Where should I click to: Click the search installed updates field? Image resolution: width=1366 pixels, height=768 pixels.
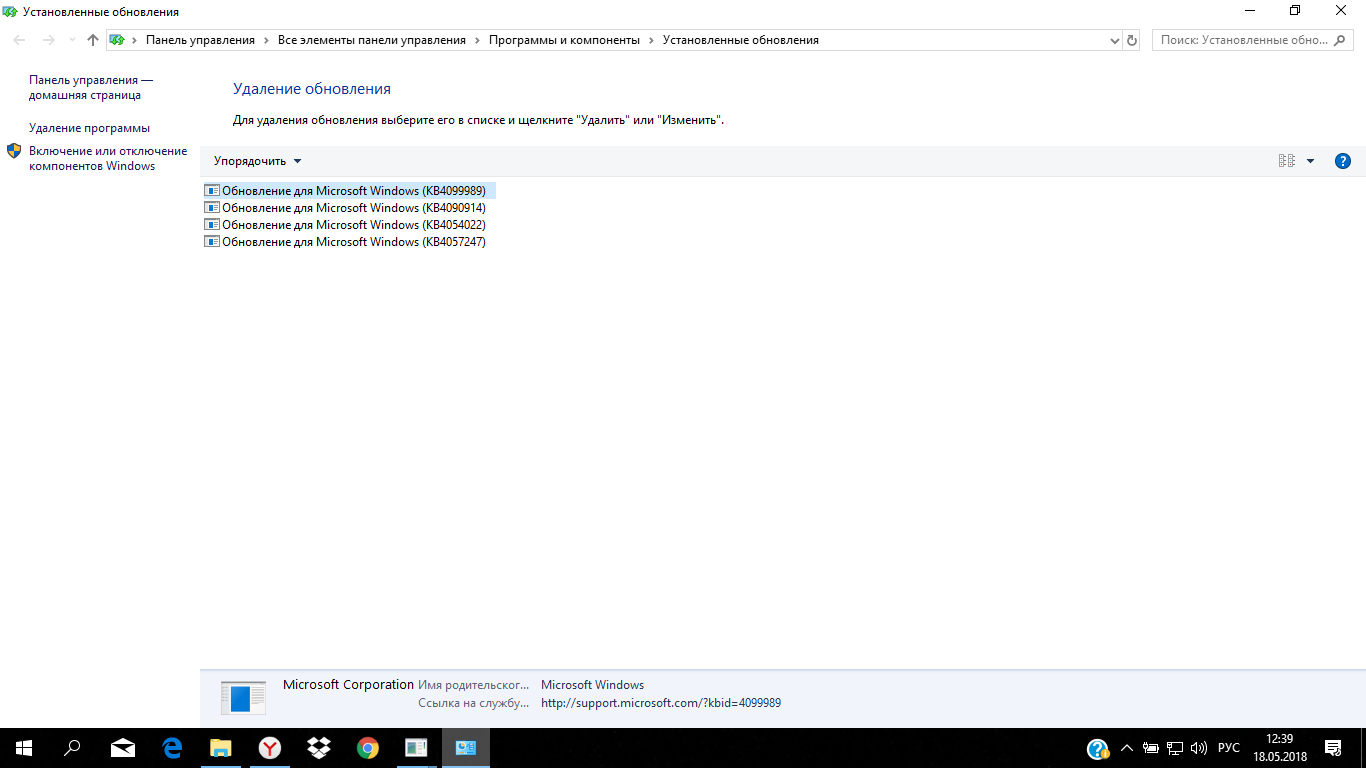point(1243,40)
